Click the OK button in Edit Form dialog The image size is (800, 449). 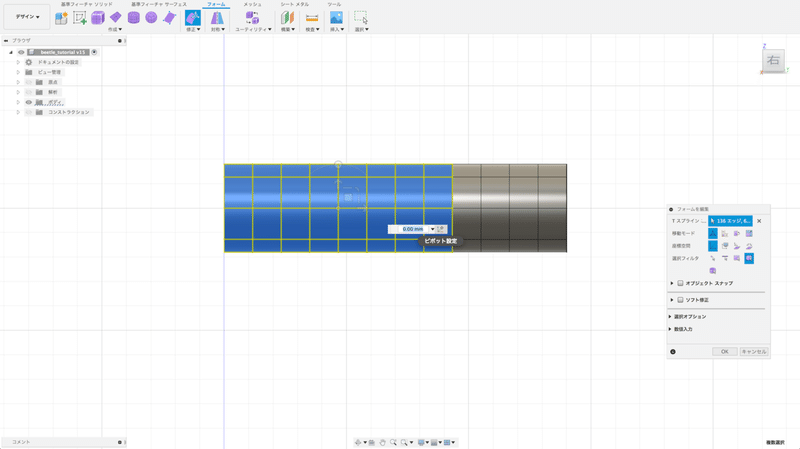(724, 352)
